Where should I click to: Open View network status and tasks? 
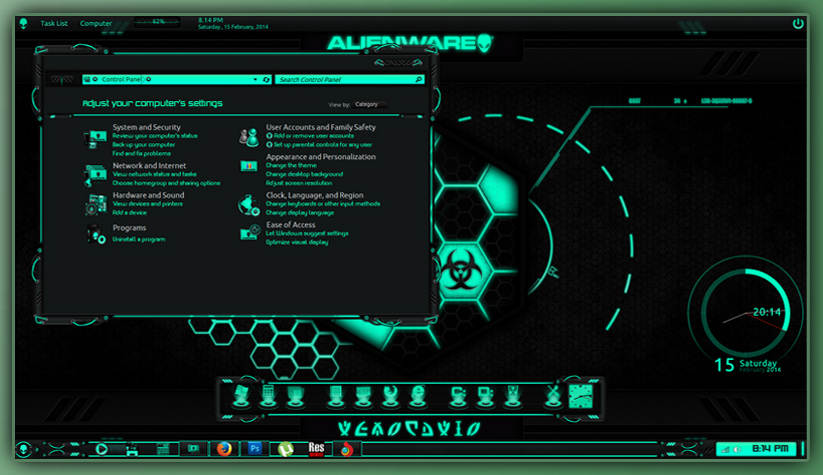tap(154, 174)
